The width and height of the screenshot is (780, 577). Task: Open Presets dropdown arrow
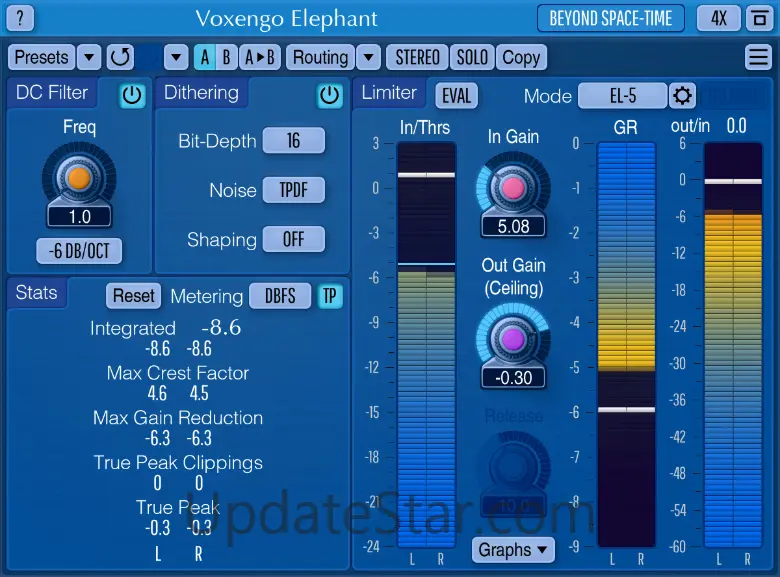89,57
